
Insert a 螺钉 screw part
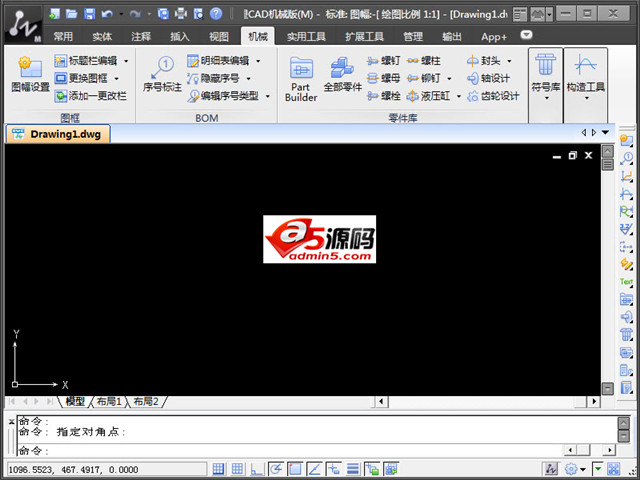pyautogui.click(x=383, y=61)
